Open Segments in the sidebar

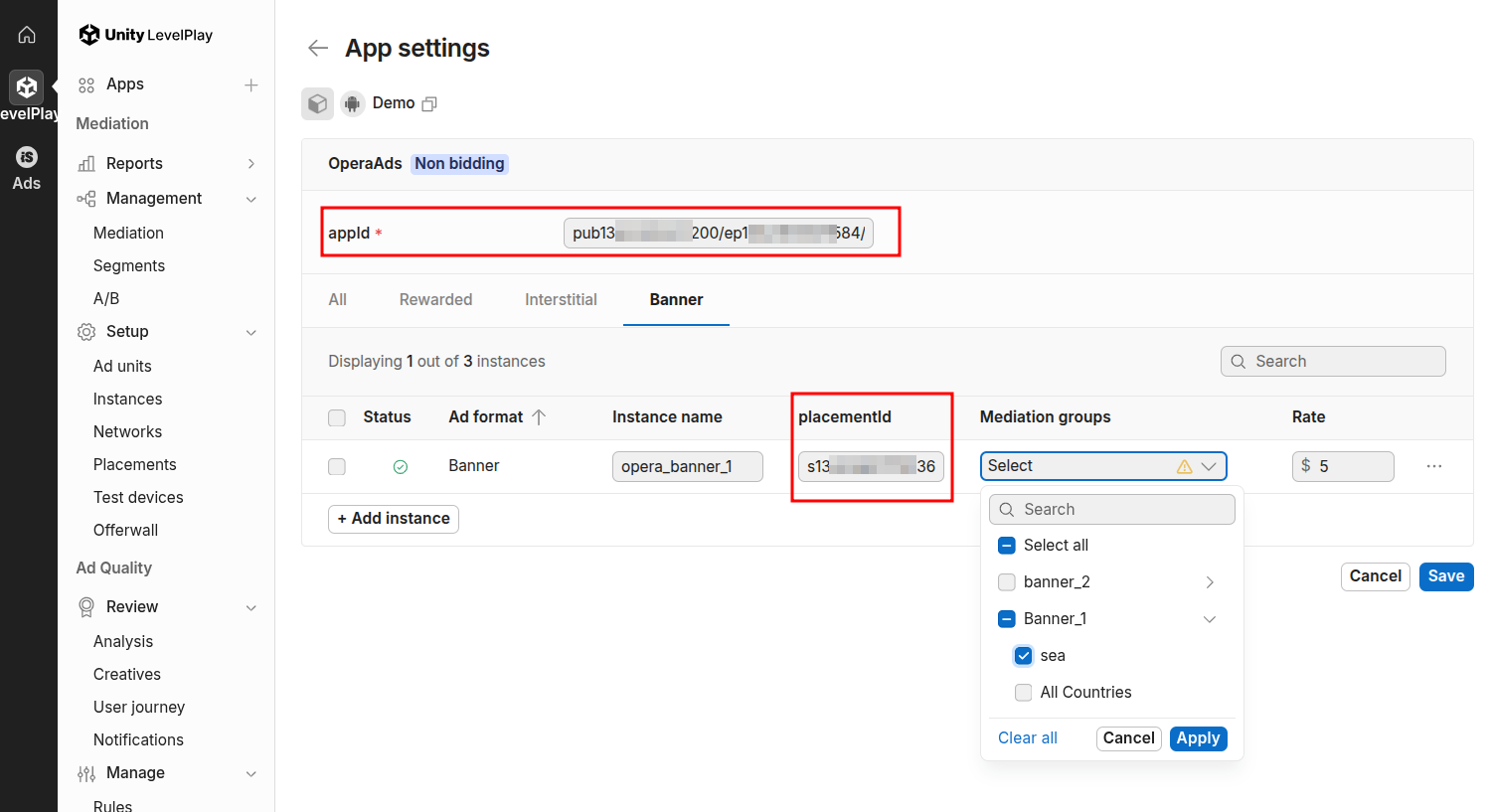pos(129,265)
